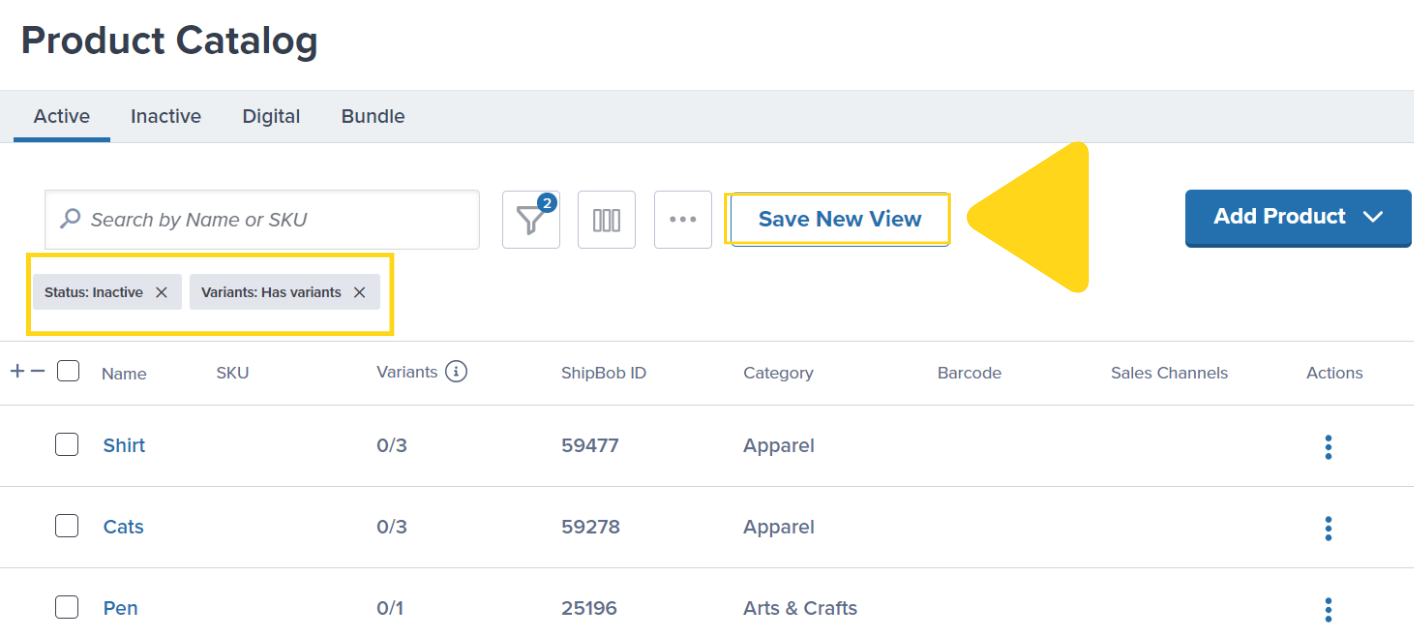This screenshot has width=1414, height=638.
Task: Switch to the Inactive tab
Action: 165,116
